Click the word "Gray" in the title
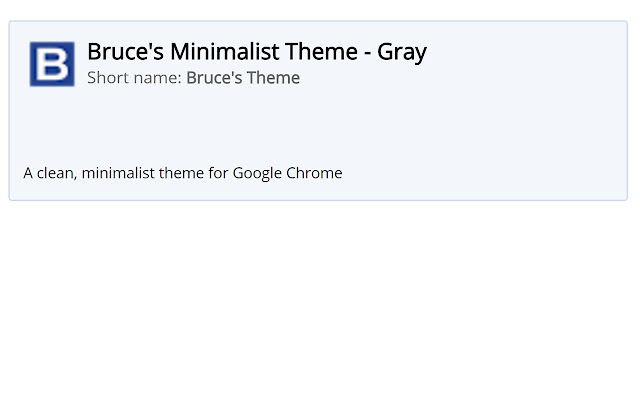The width and height of the screenshot is (640, 400). click(402, 51)
